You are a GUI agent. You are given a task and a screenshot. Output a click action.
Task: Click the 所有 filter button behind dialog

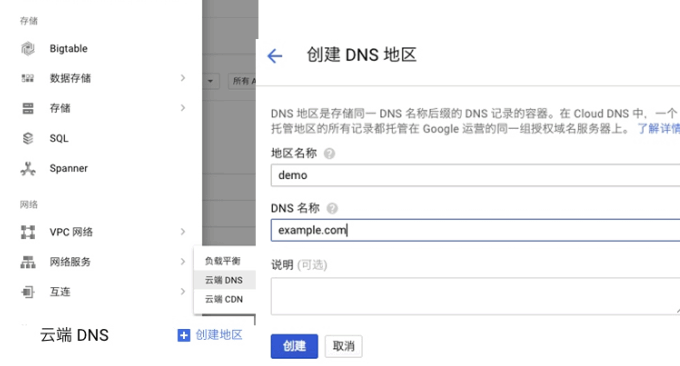[x=243, y=81]
